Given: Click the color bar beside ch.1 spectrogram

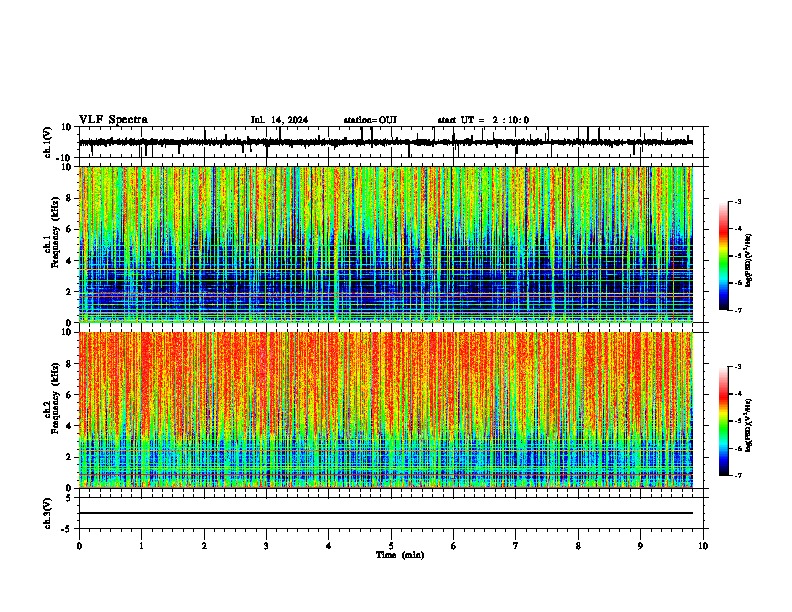Looking at the screenshot, I should (724, 256).
